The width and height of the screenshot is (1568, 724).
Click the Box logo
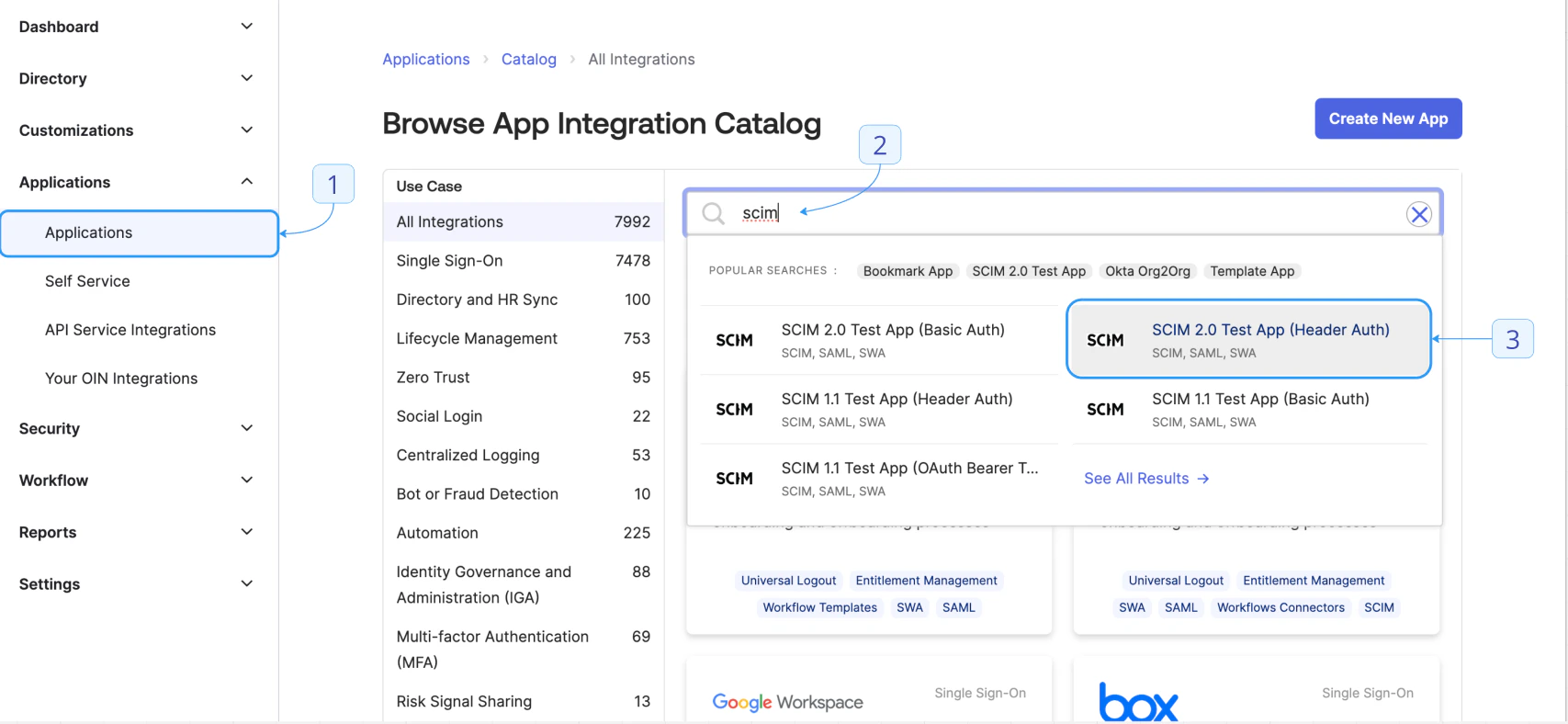tap(1138, 703)
